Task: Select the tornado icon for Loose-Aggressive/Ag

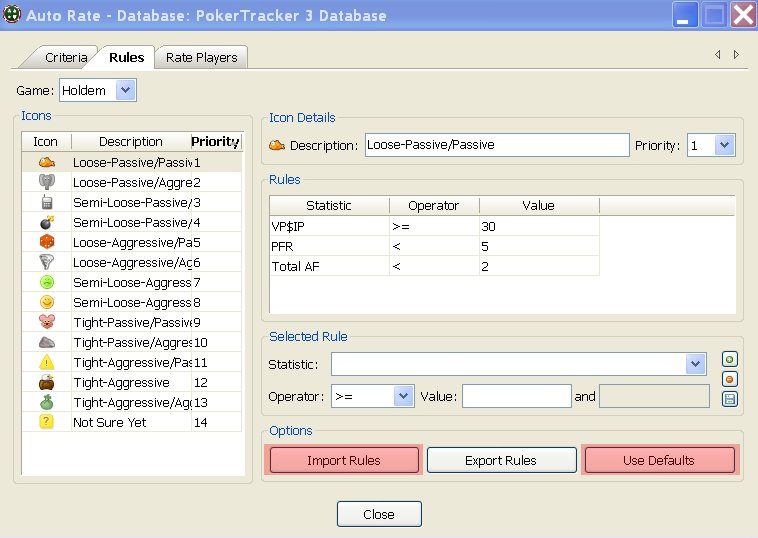Action: 47,262
